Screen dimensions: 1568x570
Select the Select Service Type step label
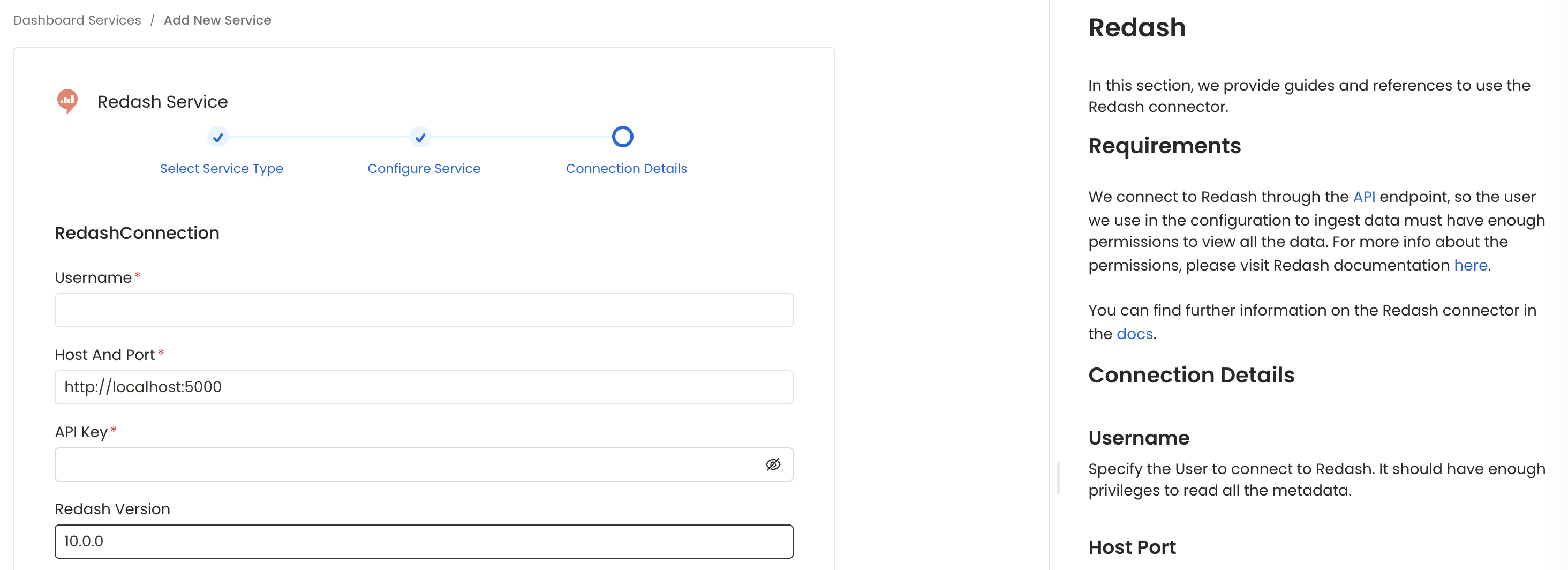click(221, 169)
